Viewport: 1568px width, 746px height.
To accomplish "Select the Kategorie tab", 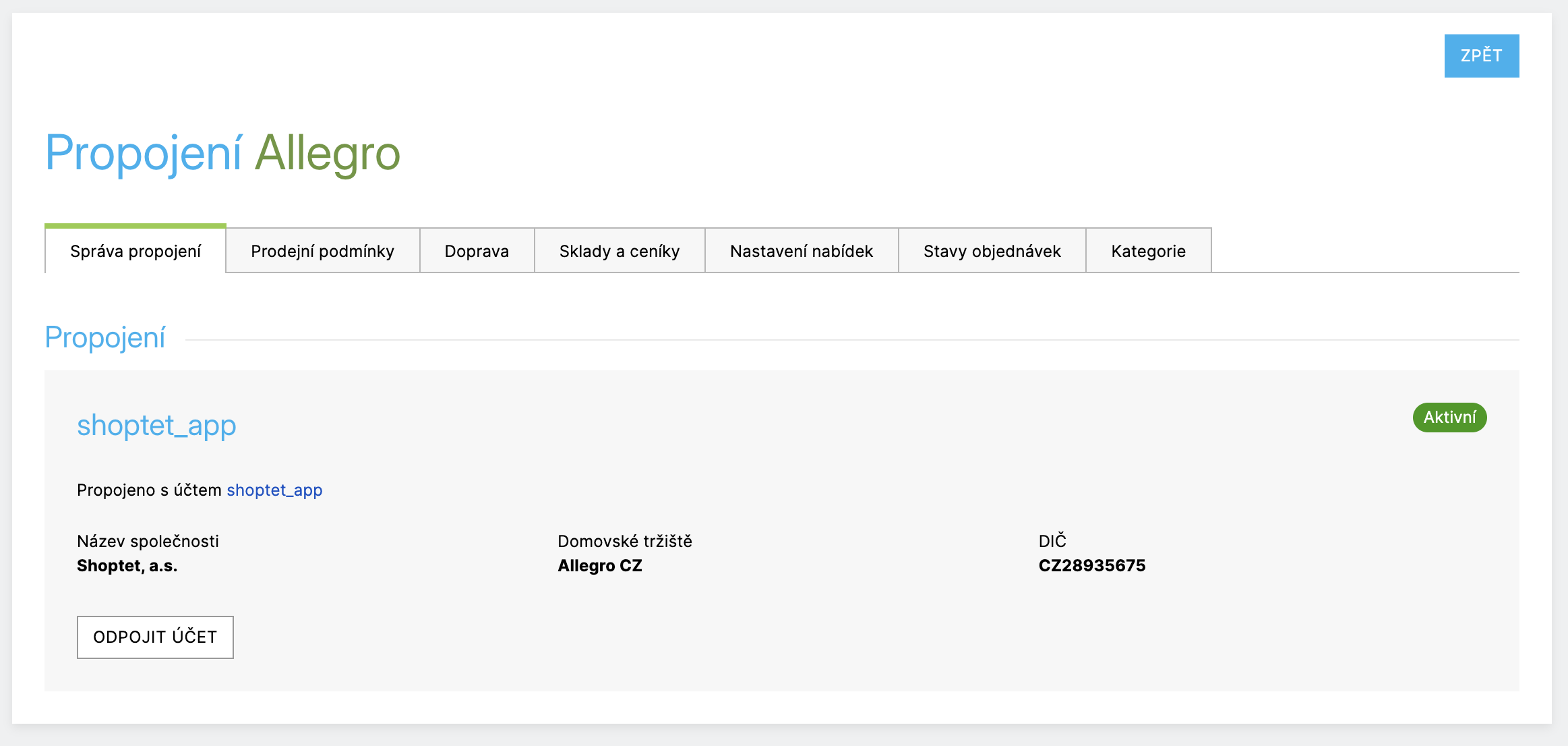I will click(x=1148, y=251).
